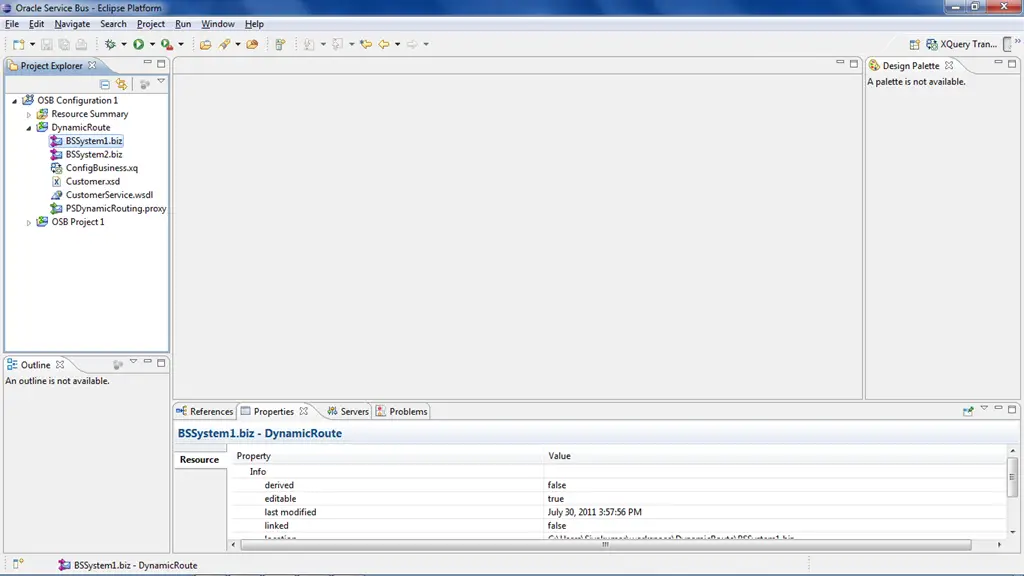1024x576 pixels.
Task: Click the 'last modified' property row
Action: [618, 513]
